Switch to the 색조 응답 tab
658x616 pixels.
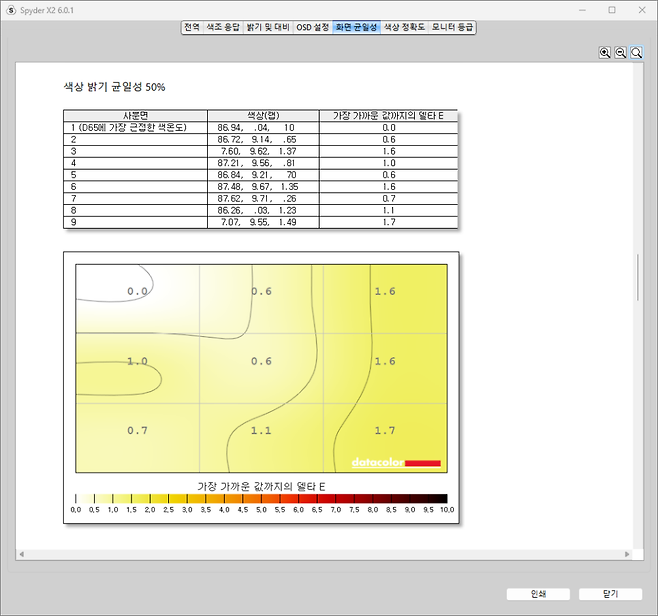222,27
